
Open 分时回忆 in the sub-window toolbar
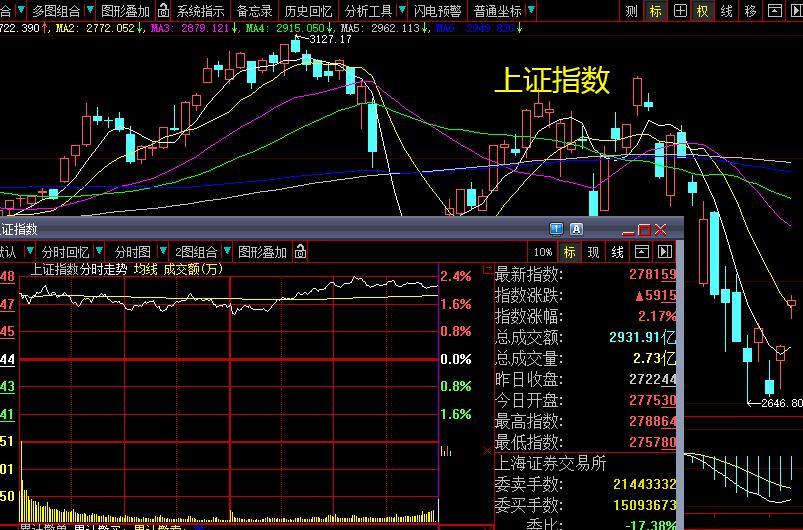coord(65,252)
